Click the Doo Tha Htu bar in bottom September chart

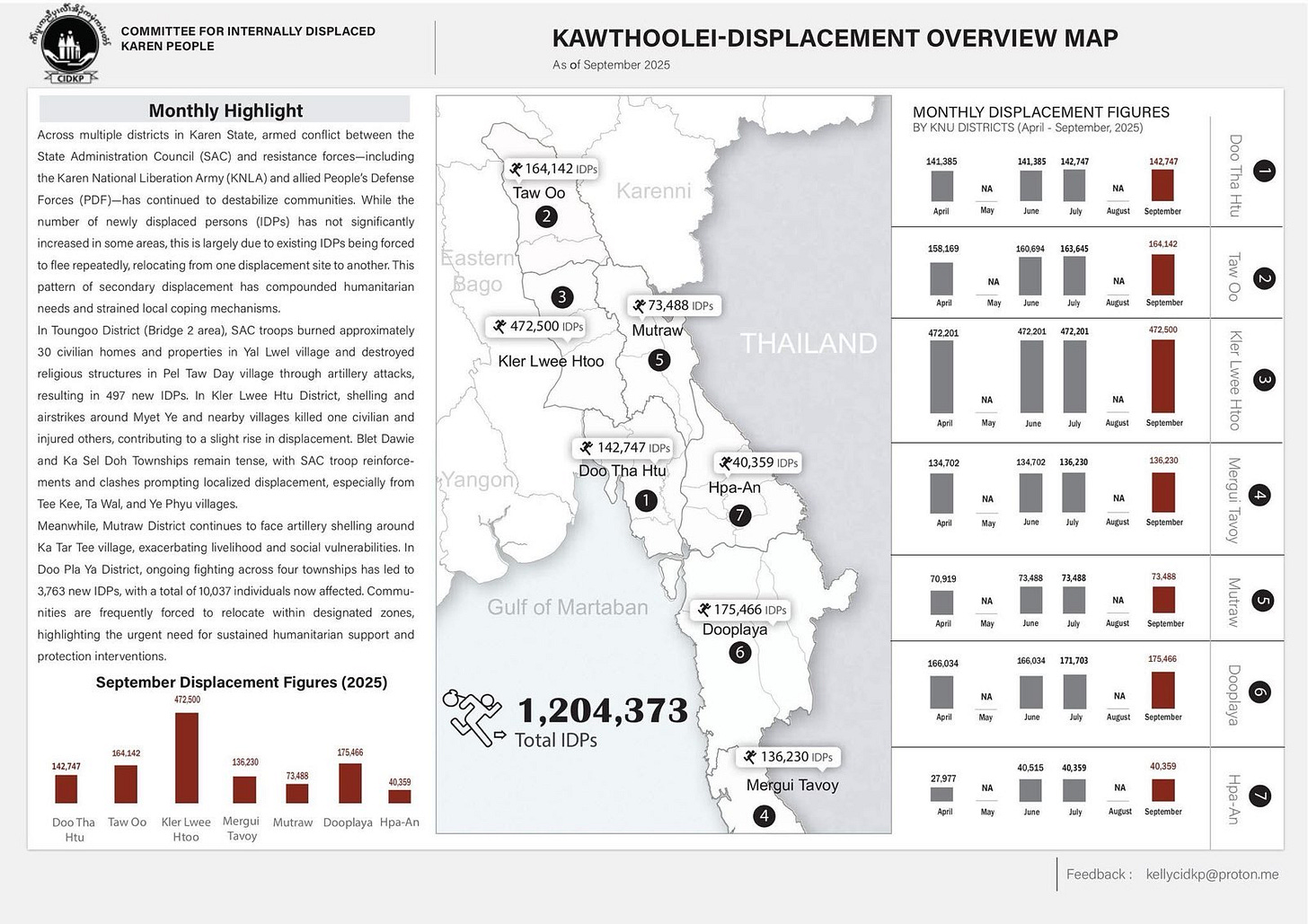66,788
